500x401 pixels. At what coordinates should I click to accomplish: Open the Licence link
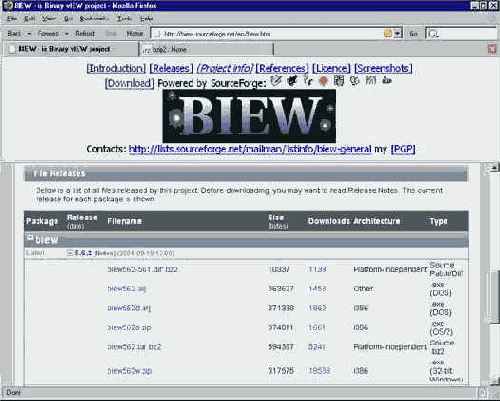point(331,68)
